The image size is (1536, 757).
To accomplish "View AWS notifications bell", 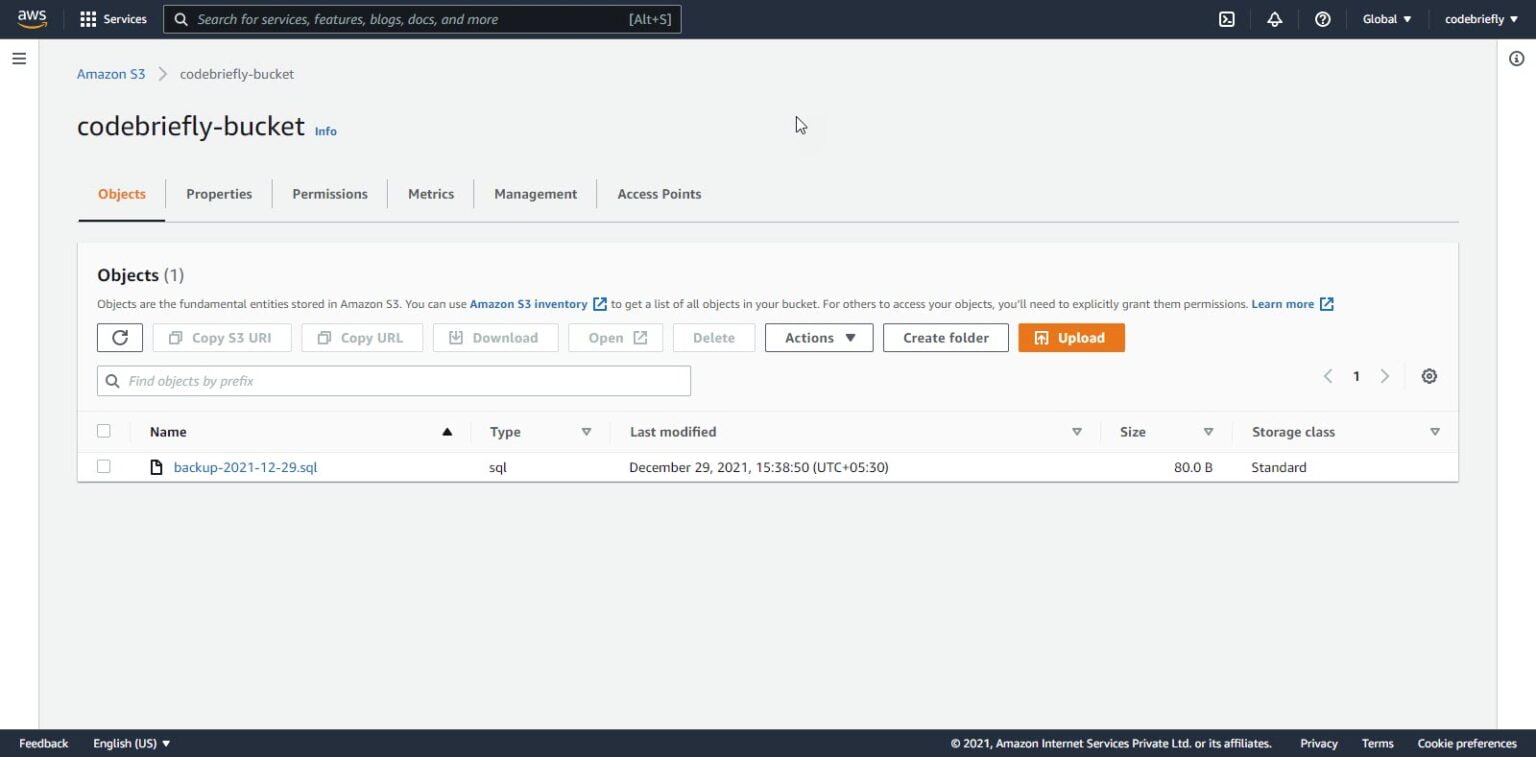I will coord(1274,18).
